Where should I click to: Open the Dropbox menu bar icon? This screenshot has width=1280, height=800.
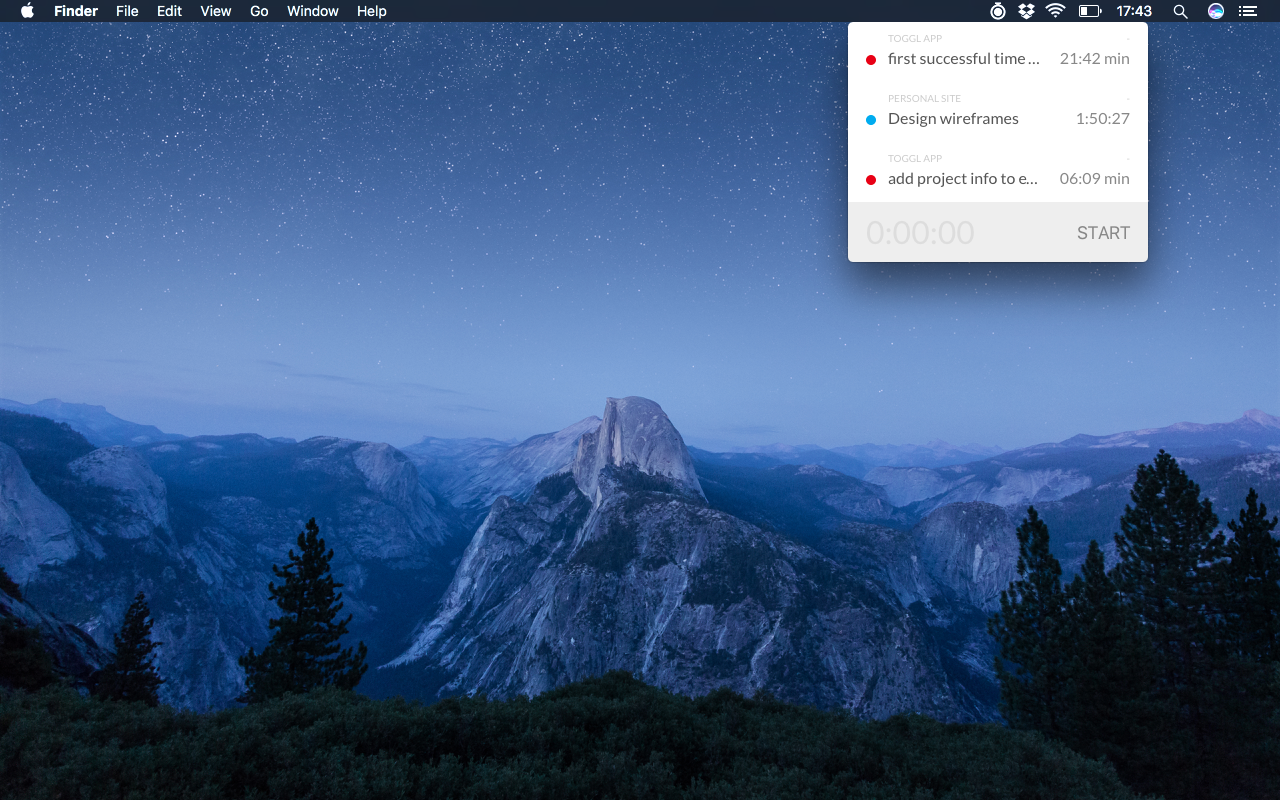[x=1026, y=11]
